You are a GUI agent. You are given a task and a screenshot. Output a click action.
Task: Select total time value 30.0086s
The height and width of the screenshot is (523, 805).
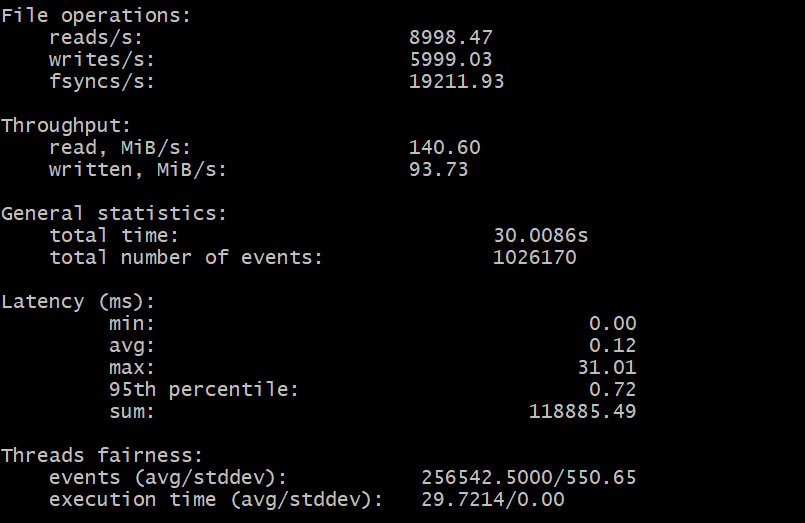[x=541, y=236]
